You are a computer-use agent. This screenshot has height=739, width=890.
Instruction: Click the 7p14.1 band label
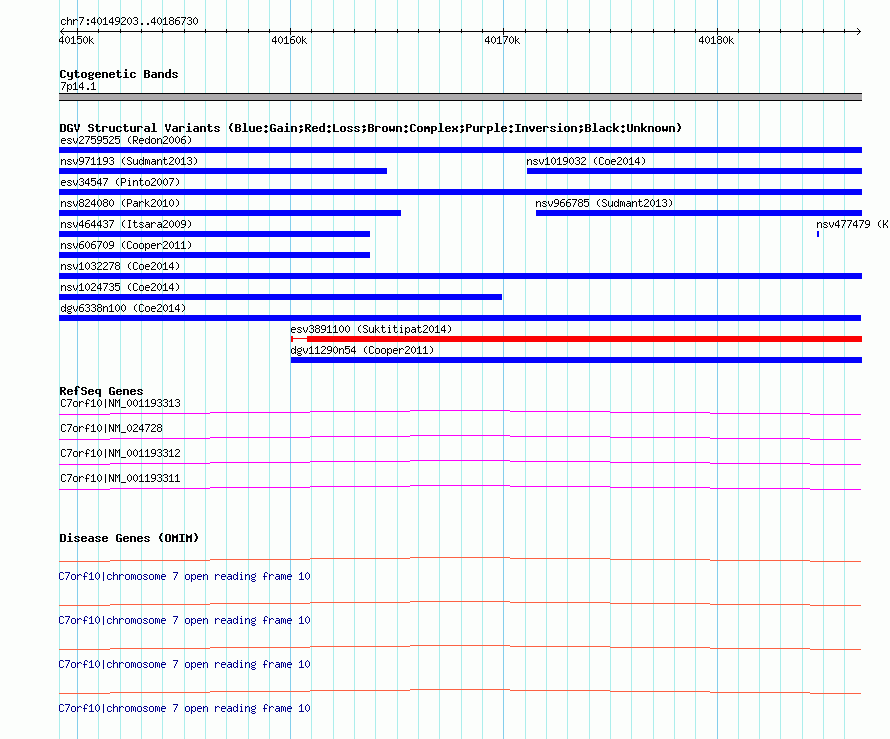coord(78,86)
